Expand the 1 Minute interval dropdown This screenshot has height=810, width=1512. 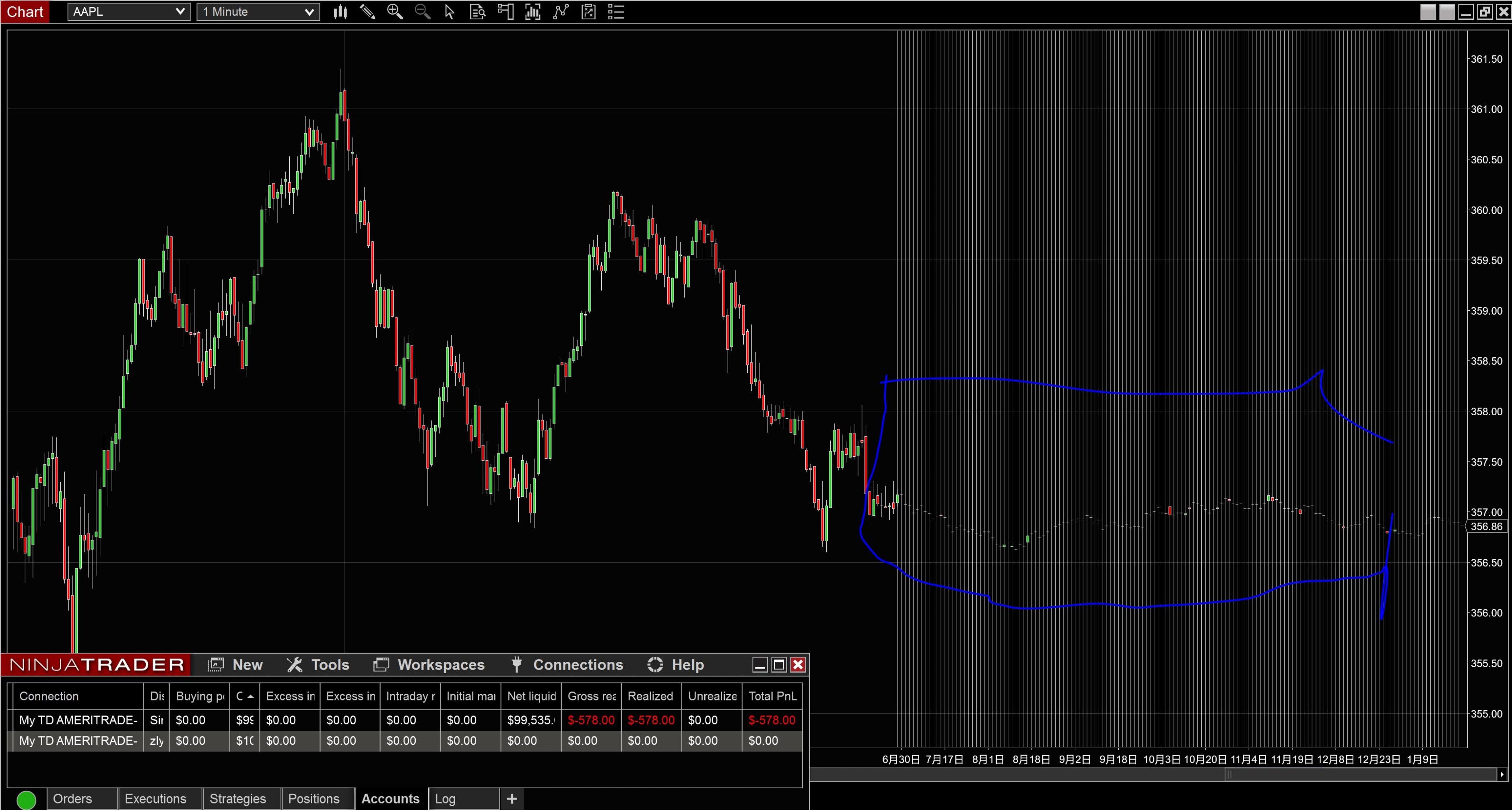(258, 12)
